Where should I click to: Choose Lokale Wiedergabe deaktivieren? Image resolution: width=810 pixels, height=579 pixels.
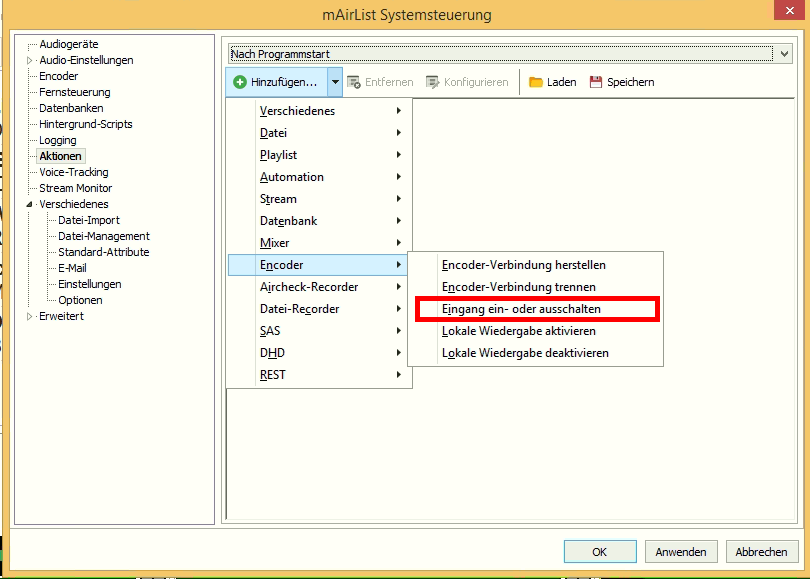(x=536, y=353)
